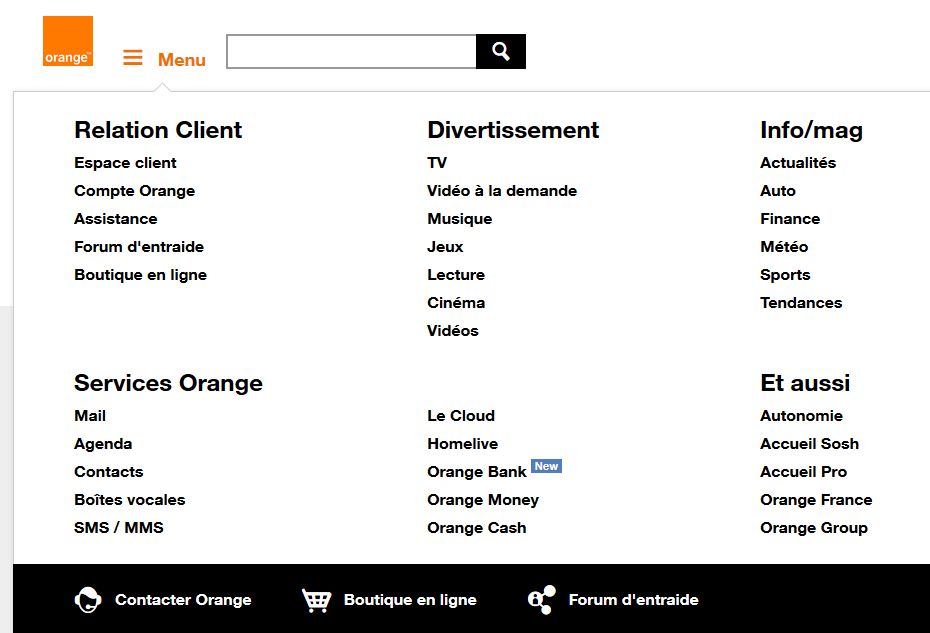
Task: Visit Orange Group
Action: pos(814,527)
